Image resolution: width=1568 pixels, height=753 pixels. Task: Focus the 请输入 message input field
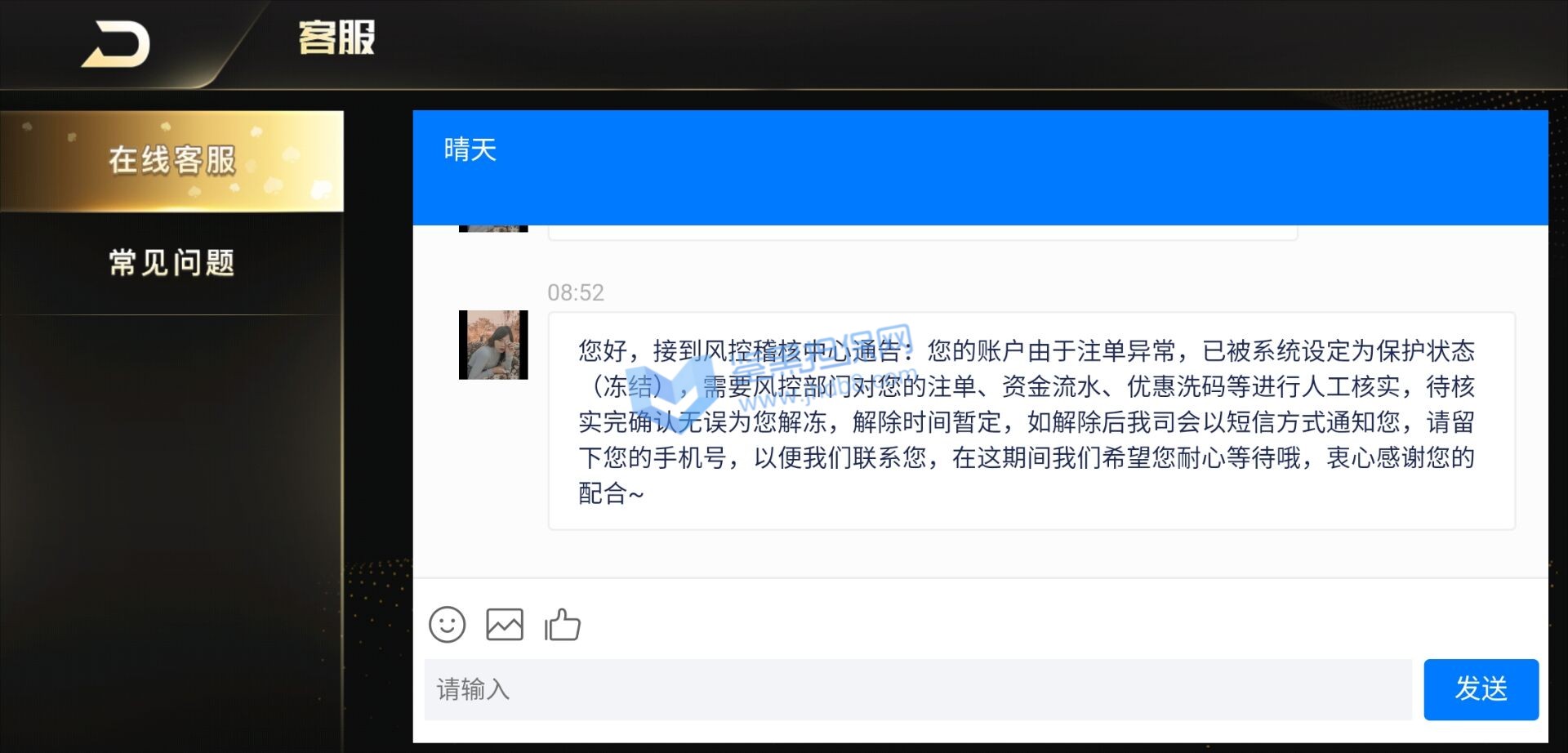point(918,689)
